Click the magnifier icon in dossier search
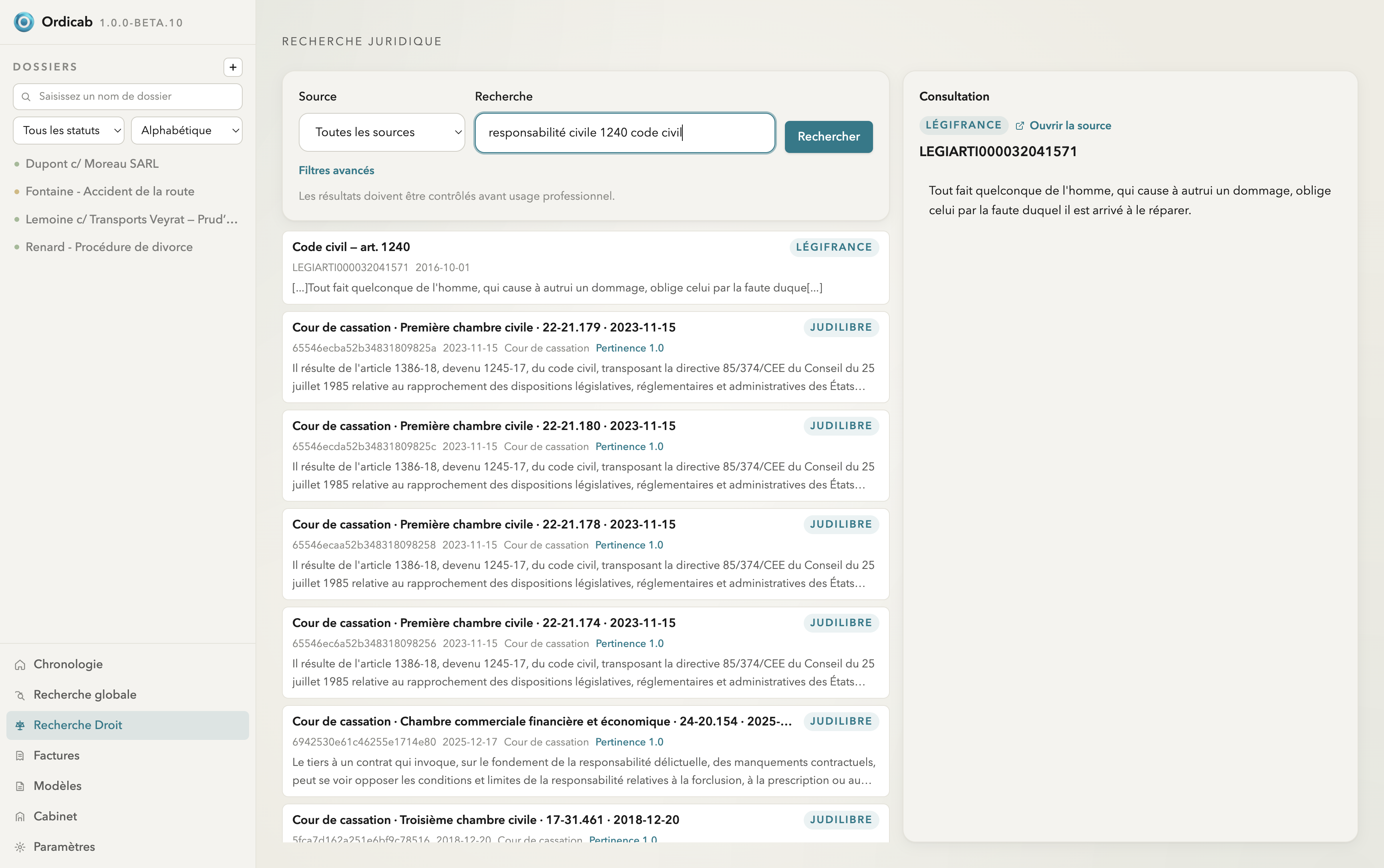Viewport: 1384px width, 868px height. [26, 96]
